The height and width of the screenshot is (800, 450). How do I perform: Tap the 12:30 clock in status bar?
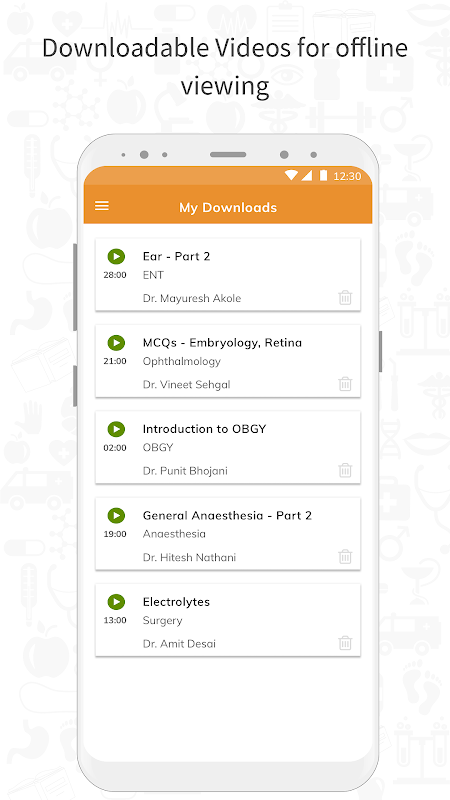tap(347, 176)
